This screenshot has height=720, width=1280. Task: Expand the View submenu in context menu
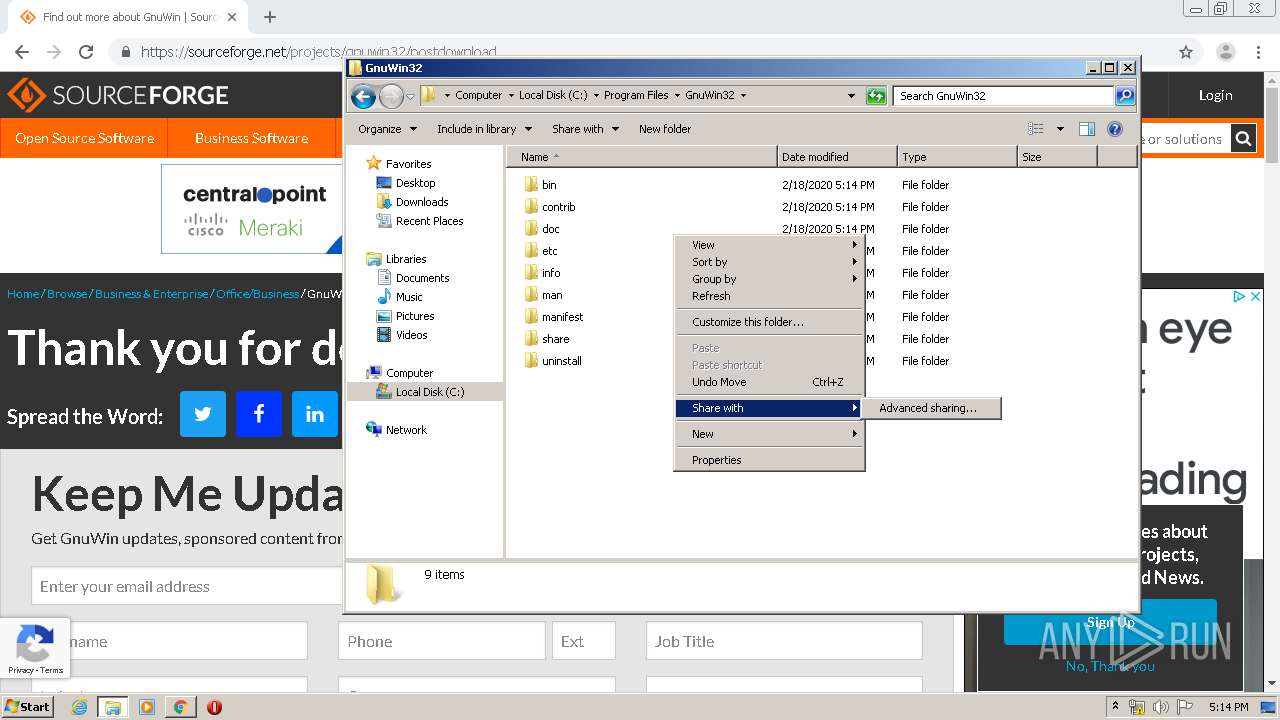769,245
